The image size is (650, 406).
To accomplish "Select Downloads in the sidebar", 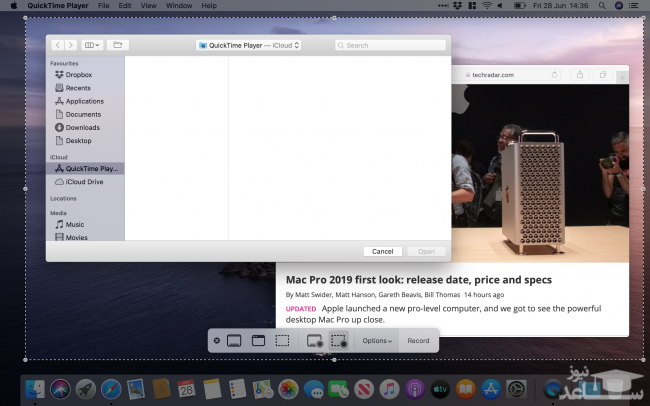I will coord(82,127).
